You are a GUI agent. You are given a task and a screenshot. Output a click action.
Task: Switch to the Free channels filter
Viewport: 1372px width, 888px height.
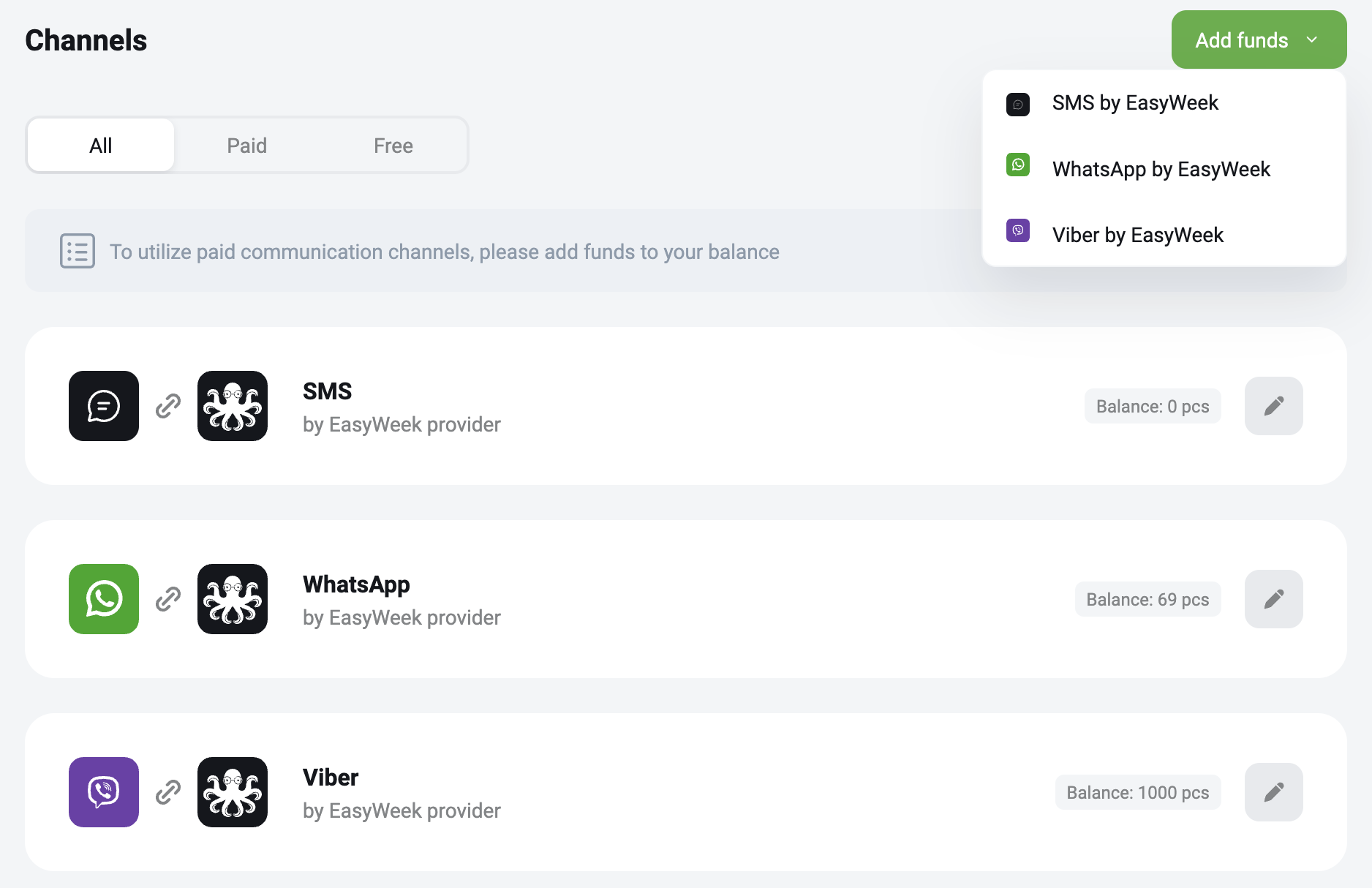[393, 146]
